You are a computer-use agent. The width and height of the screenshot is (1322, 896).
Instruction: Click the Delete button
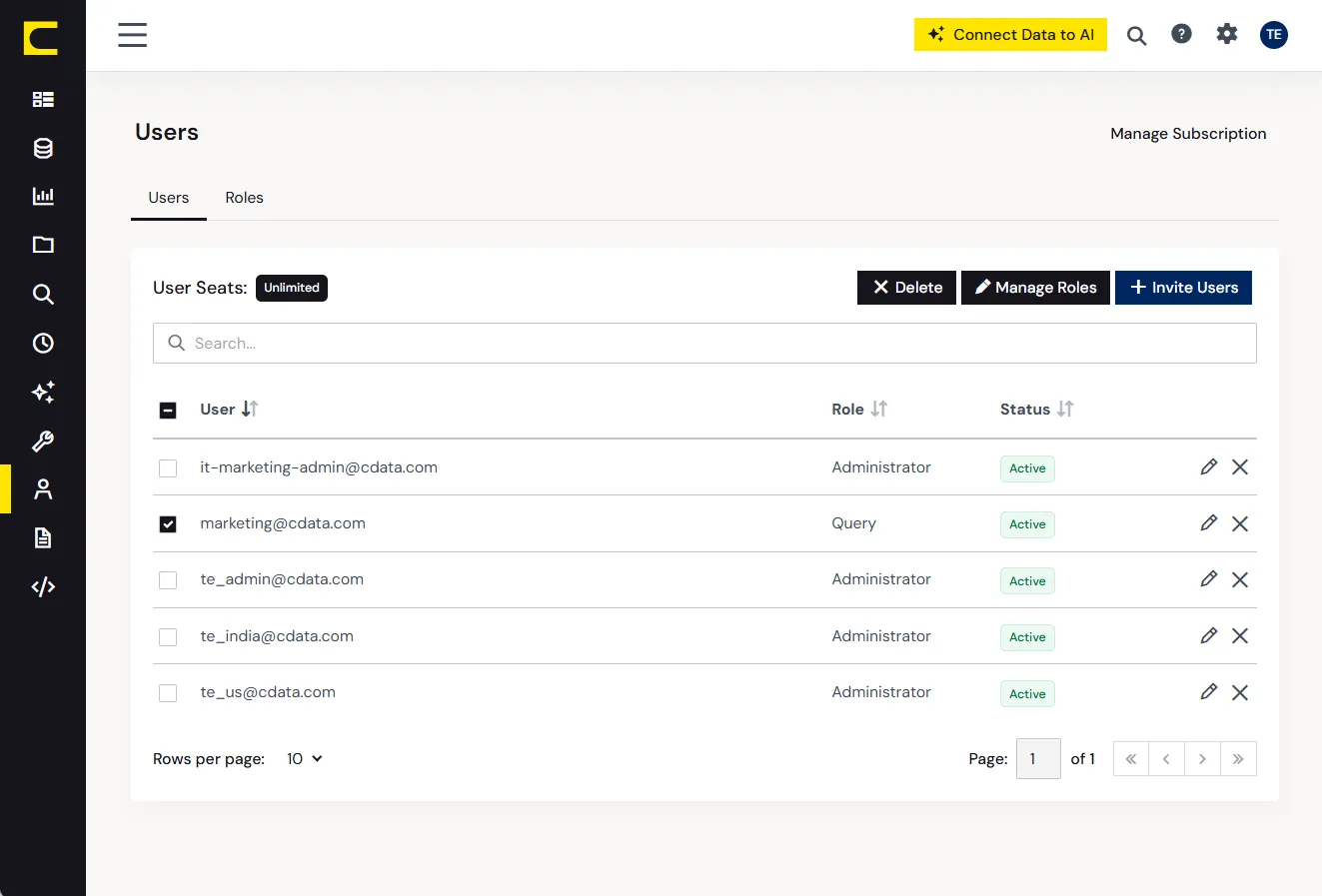pos(906,288)
